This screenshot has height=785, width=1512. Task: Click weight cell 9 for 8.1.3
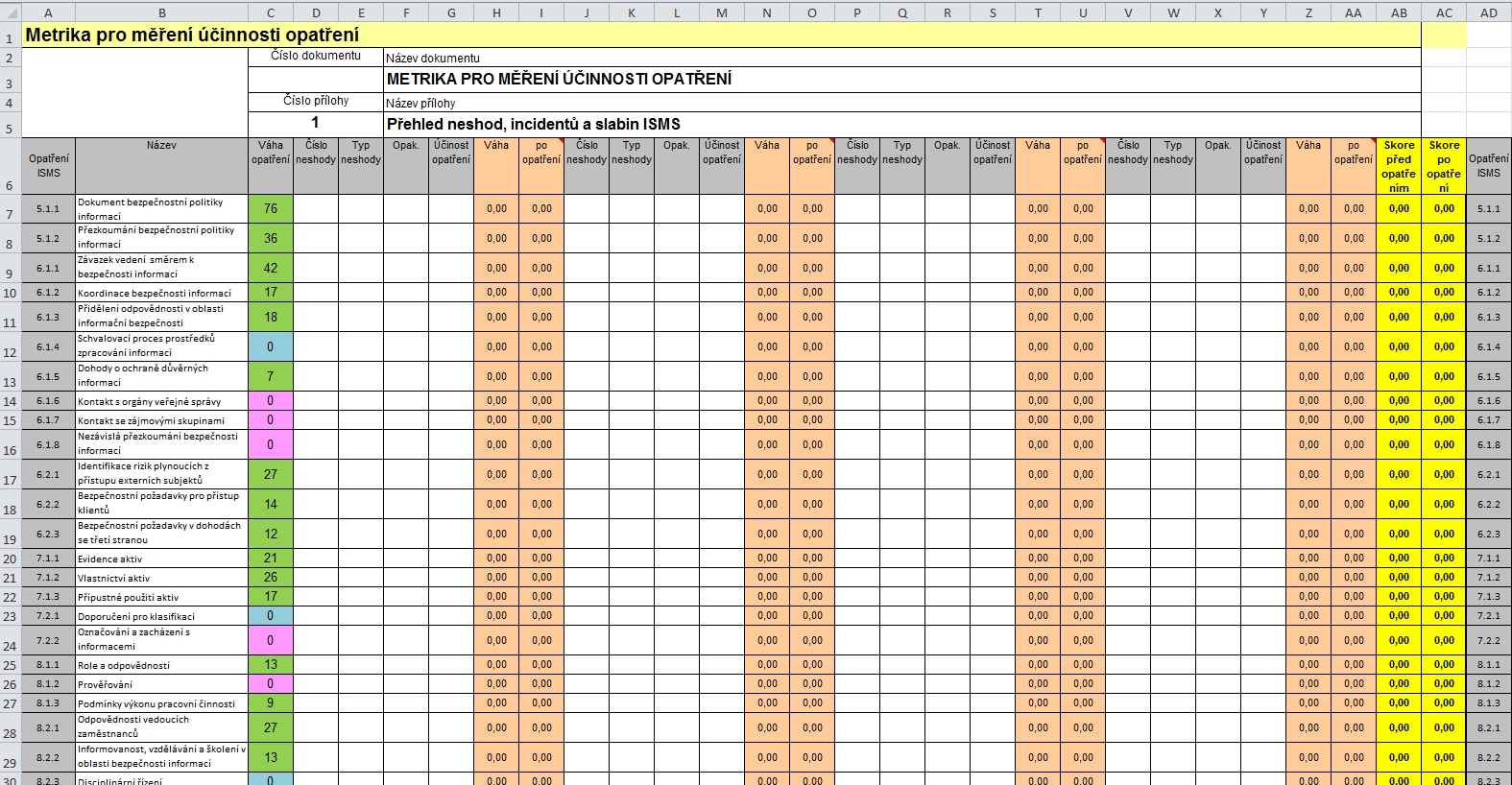[x=271, y=703]
